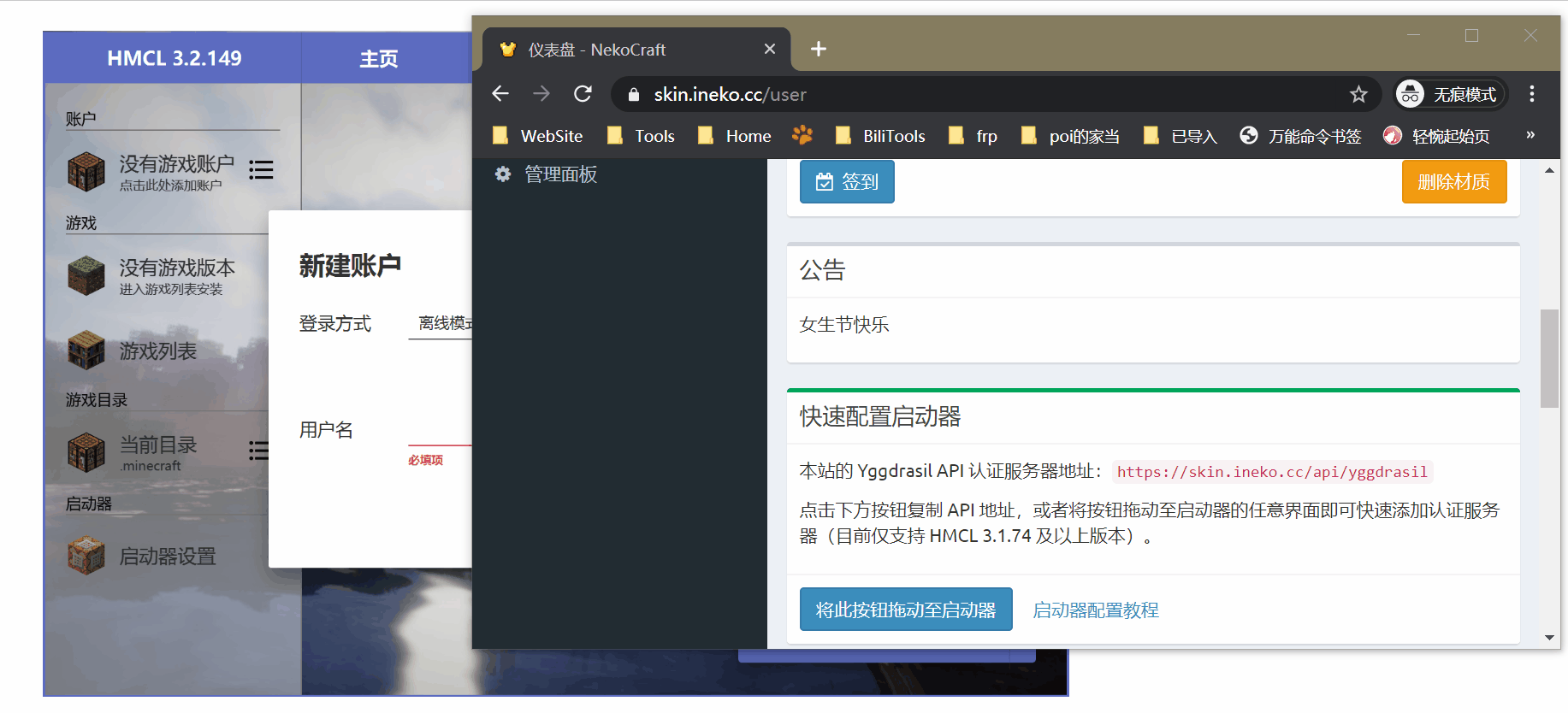Select the 主页 tab in HMCL
The height and width of the screenshot is (713, 1568).
click(378, 58)
